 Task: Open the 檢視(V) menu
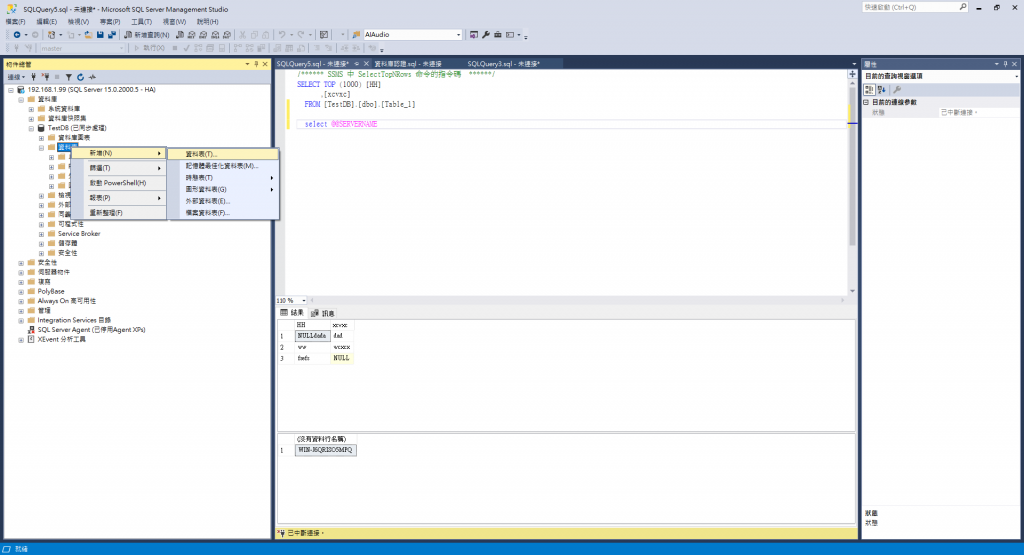tap(78, 22)
